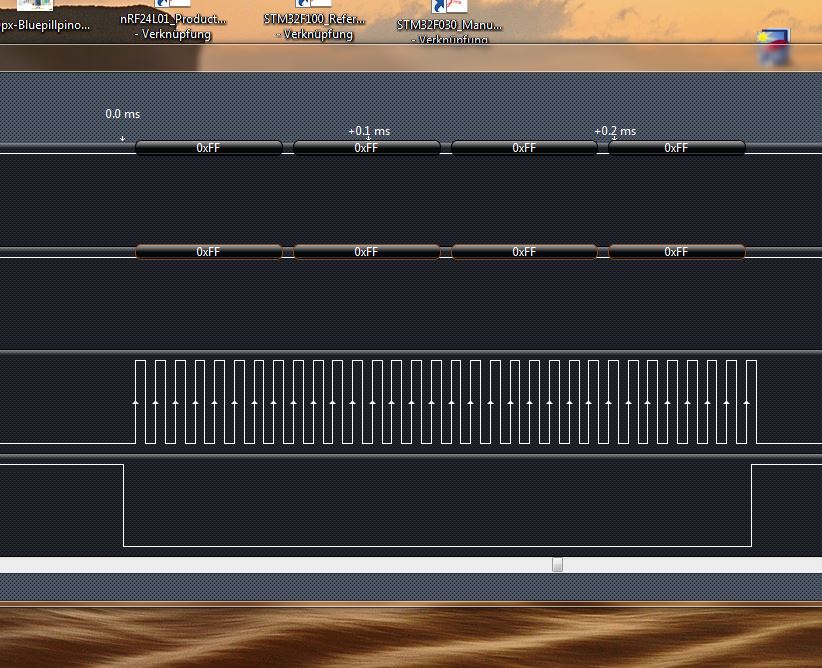Click the +0.2 ms time marker
Viewport: 822px width, 668px height.
coord(615,131)
